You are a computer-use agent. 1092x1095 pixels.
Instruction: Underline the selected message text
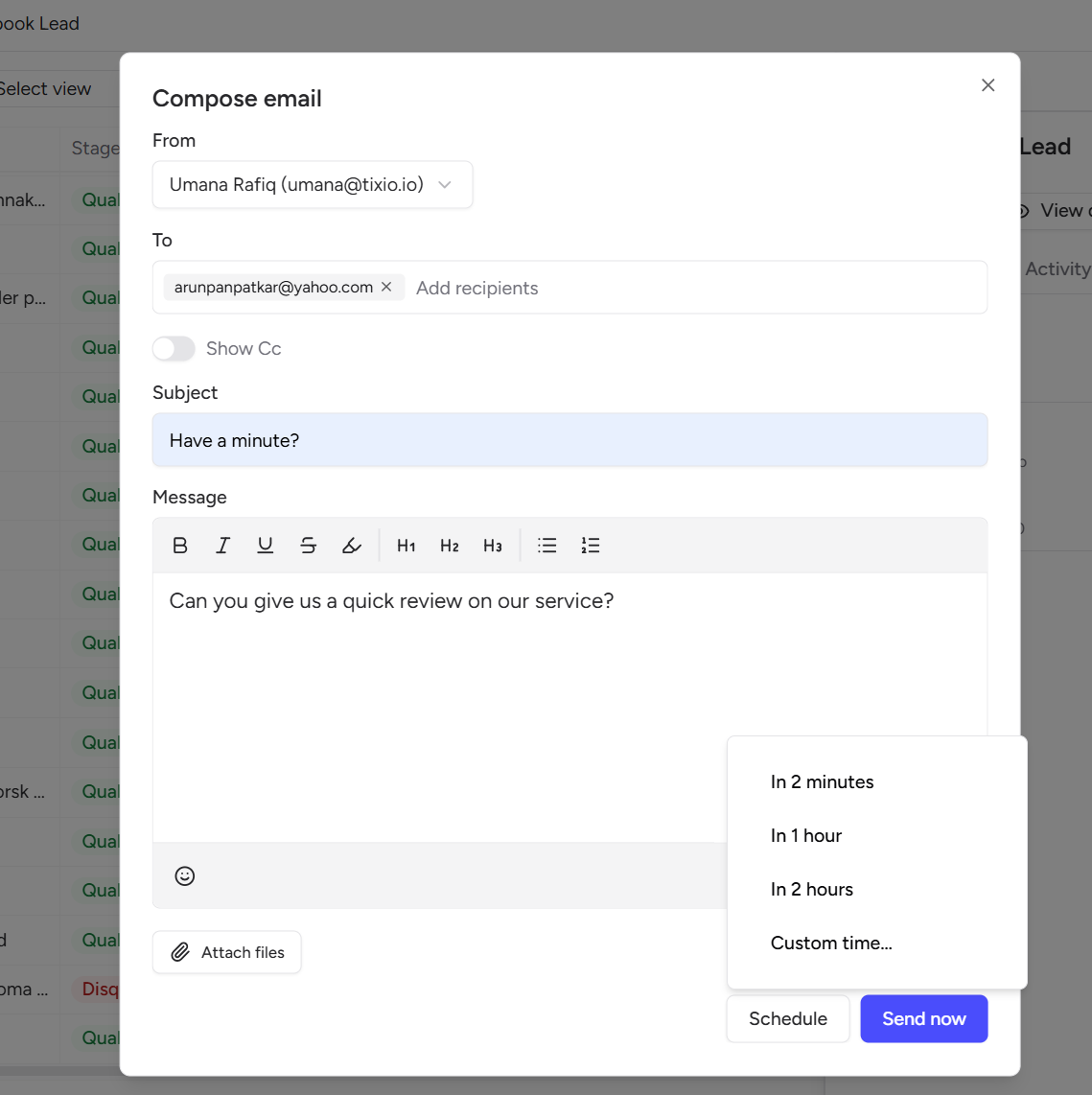pyautogui.click(x=266, y=546)
